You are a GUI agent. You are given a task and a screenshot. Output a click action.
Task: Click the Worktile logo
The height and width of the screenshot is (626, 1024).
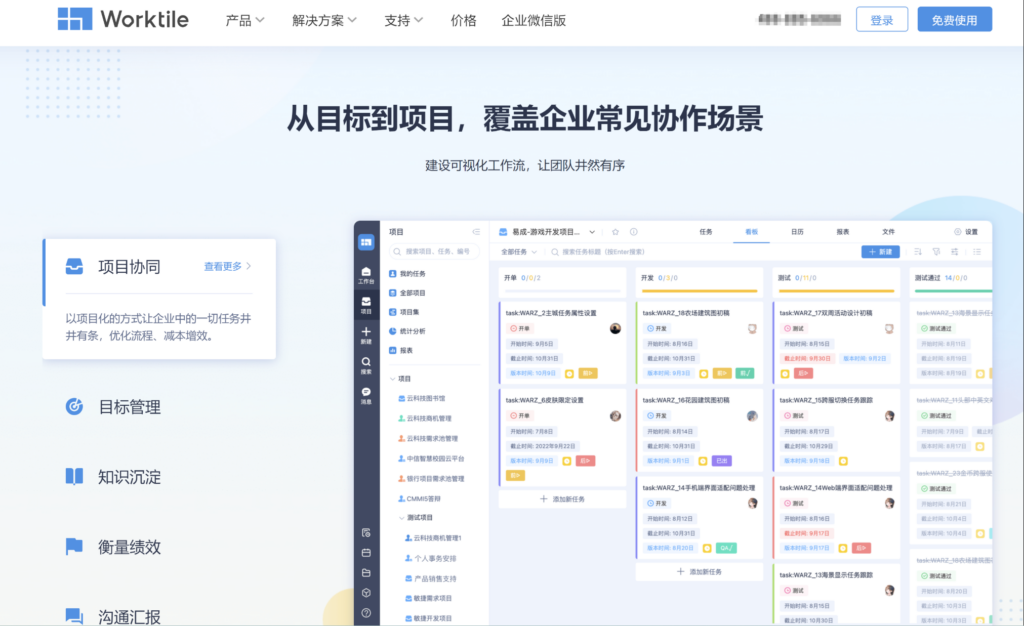123,20
